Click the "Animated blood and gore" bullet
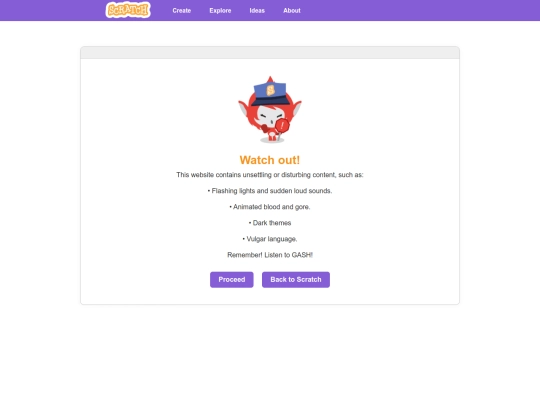This screenshot has height=405, width=540. (x=270, y=207)
